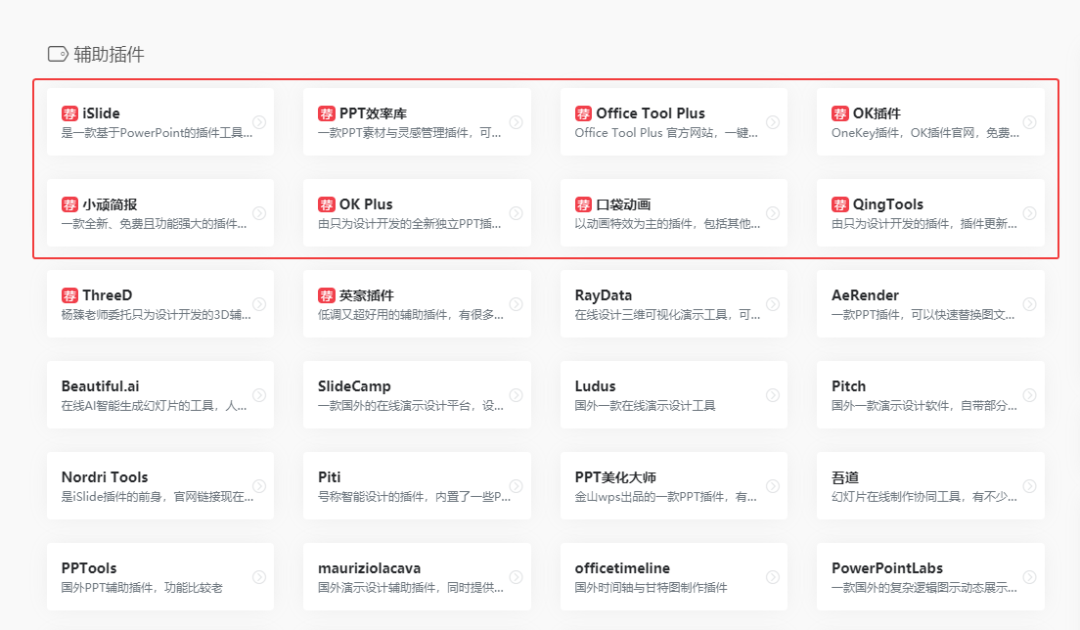1080x630 pixels.
Task: Open the Pitch title link
Action: pyautogui.click(x=849, y=386)
